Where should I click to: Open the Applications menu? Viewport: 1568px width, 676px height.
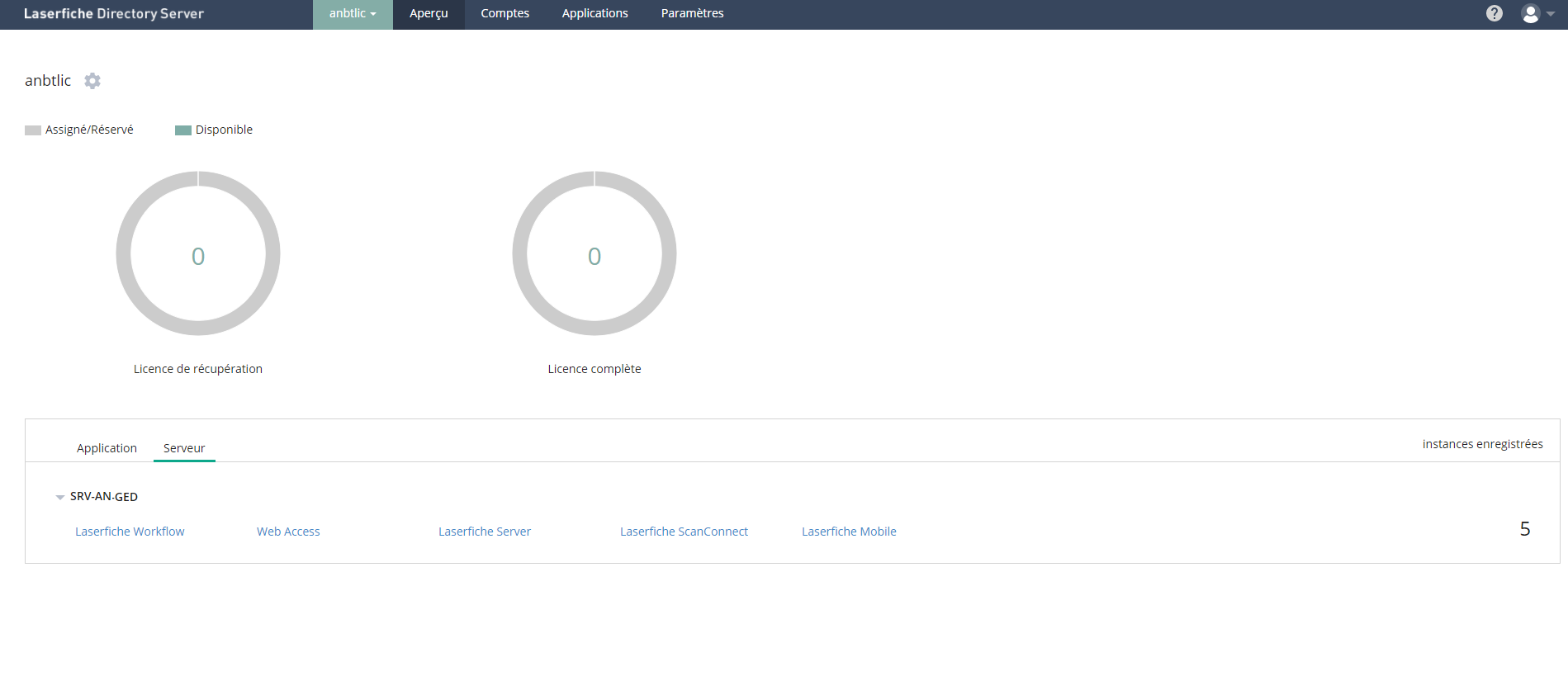(595, 14)
